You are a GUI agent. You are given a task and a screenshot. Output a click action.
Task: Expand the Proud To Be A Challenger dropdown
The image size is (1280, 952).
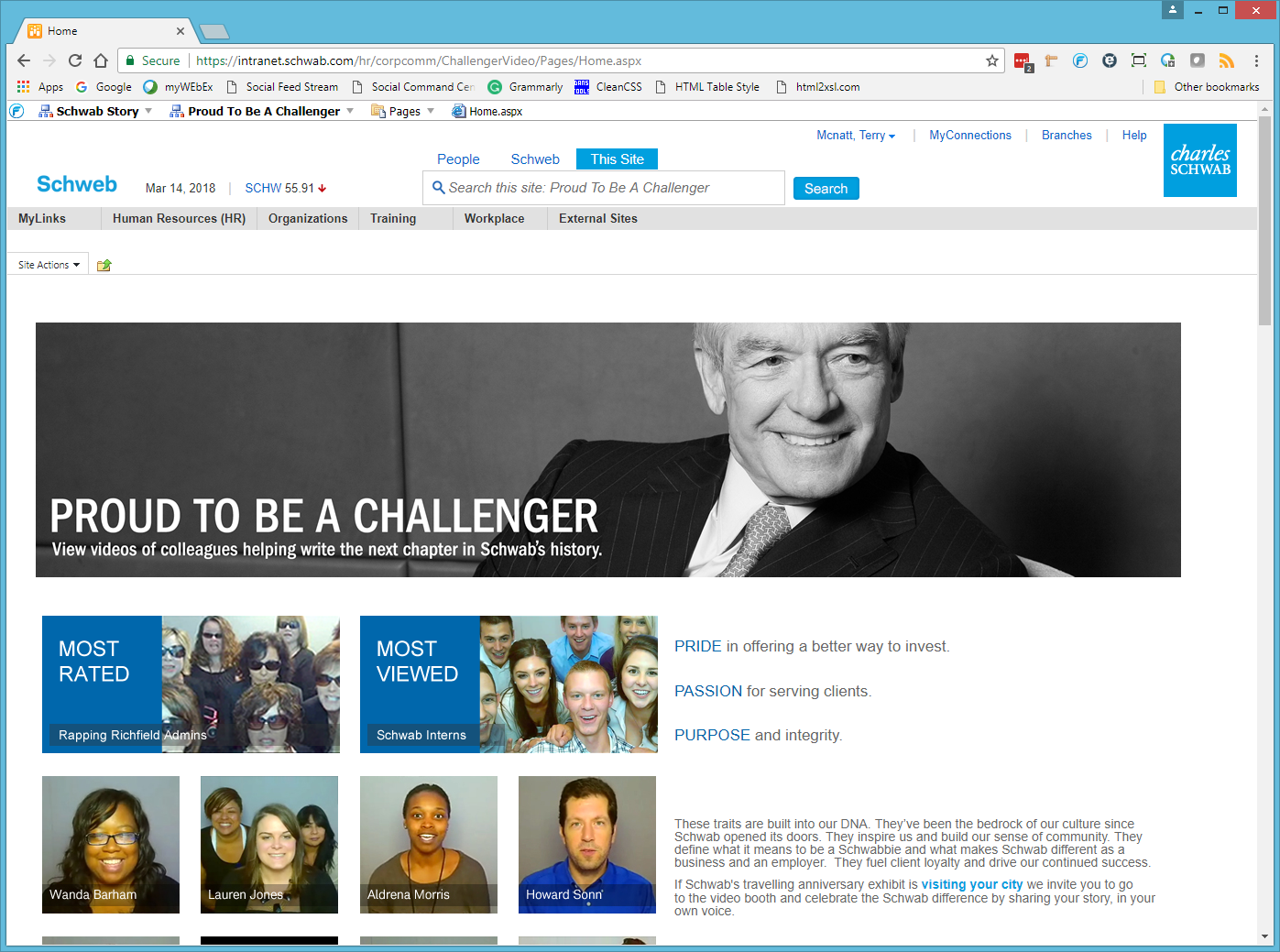[x=350, y=111]
